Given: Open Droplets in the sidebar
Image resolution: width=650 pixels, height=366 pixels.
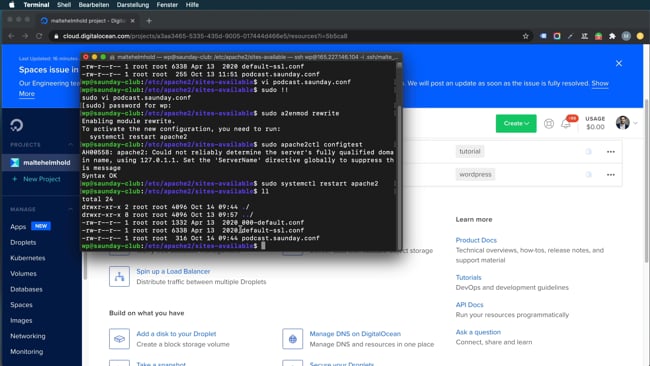Looking at the screenshot, I should pyautogui.click(x=23, y=242).
